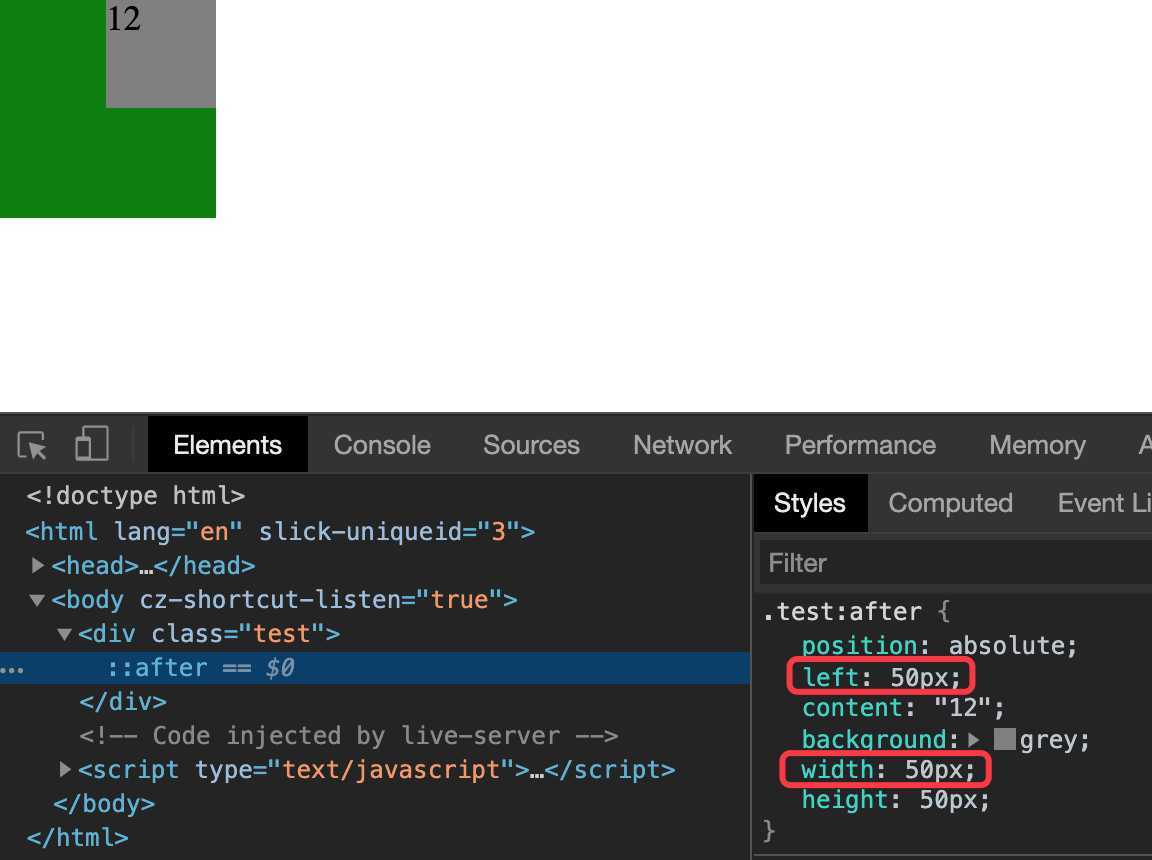The height and width of the screenshot is (860, 1152).
Task: Open the grey color swatch picker
Action: point(1004,739)
